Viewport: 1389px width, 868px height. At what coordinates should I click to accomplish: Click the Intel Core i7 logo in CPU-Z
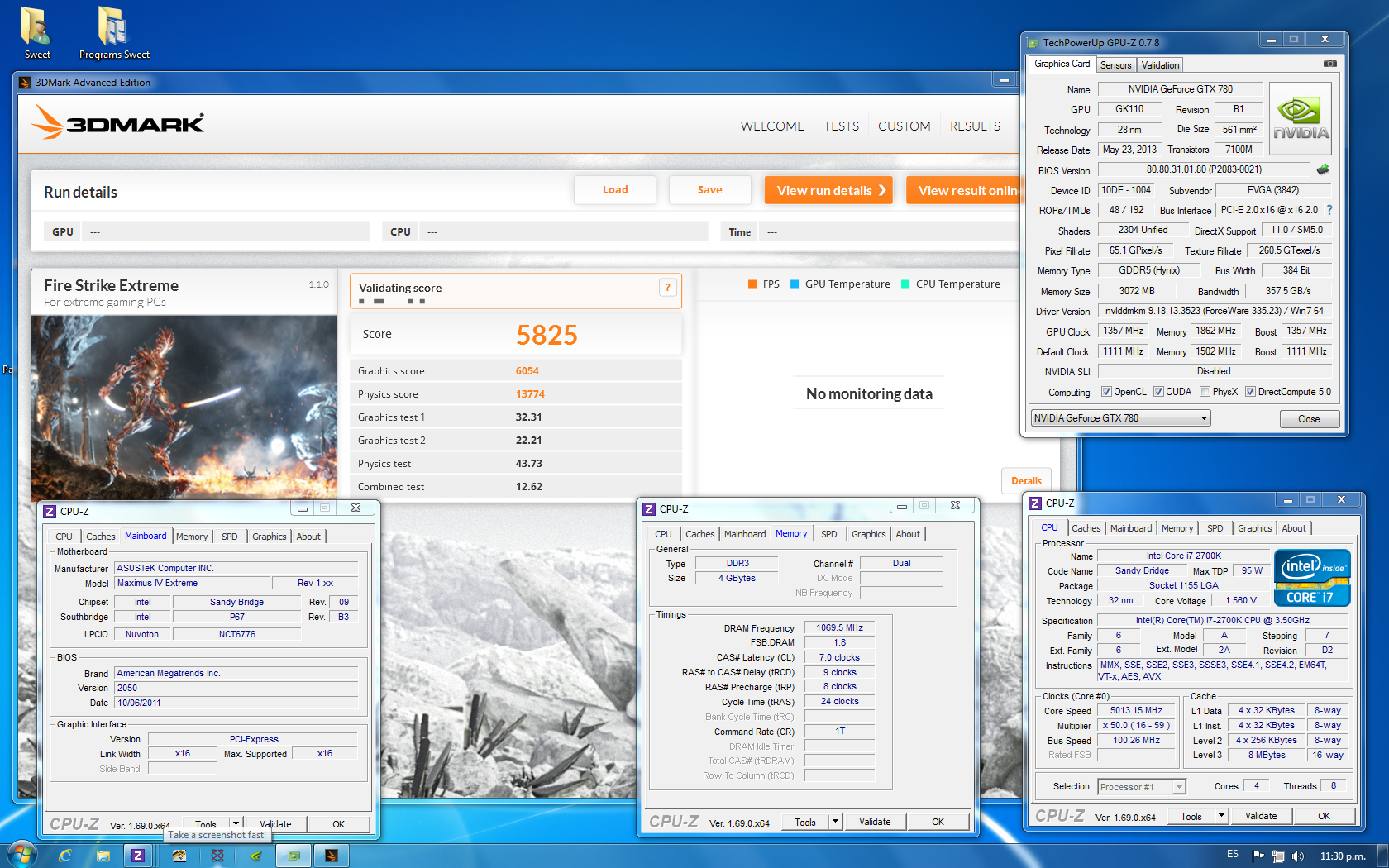1312,578
